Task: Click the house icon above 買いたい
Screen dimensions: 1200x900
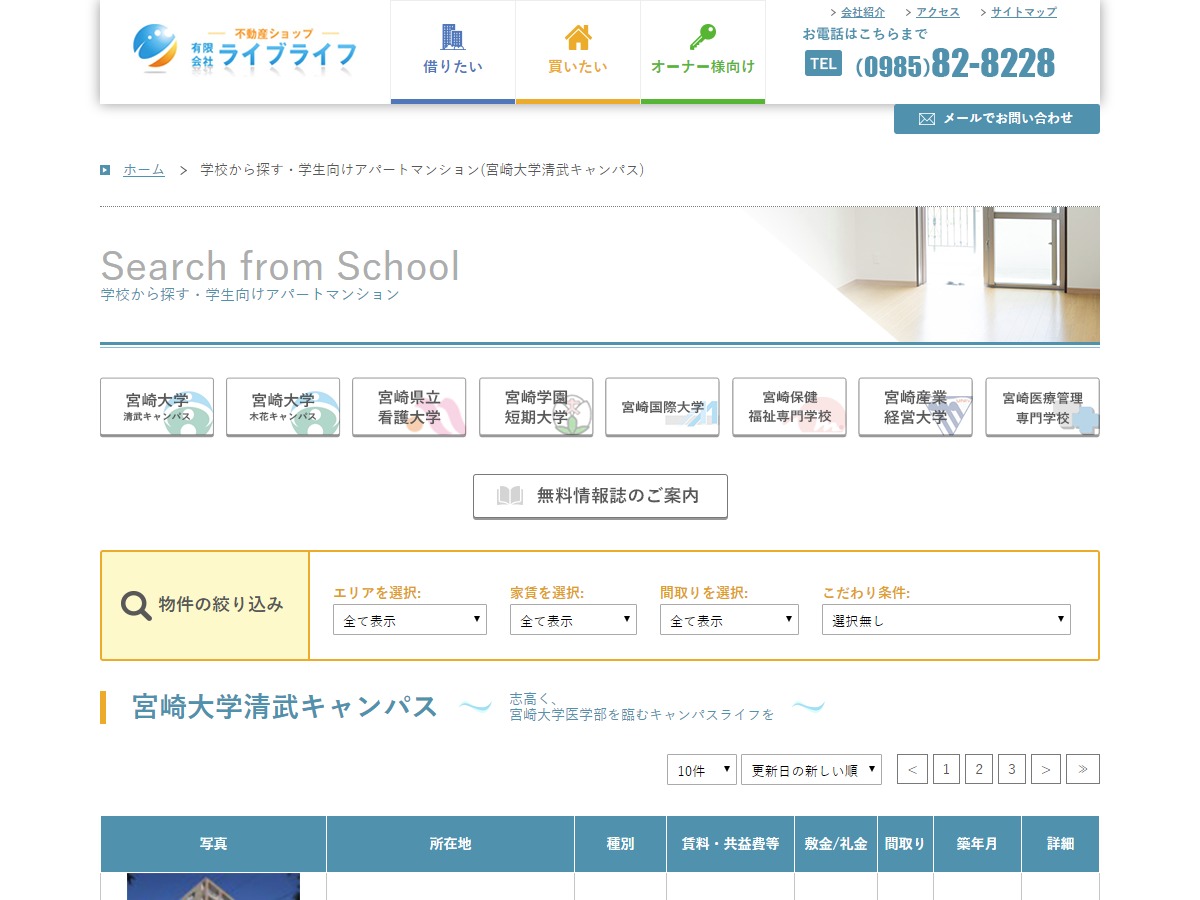Action: click(578, 37)
